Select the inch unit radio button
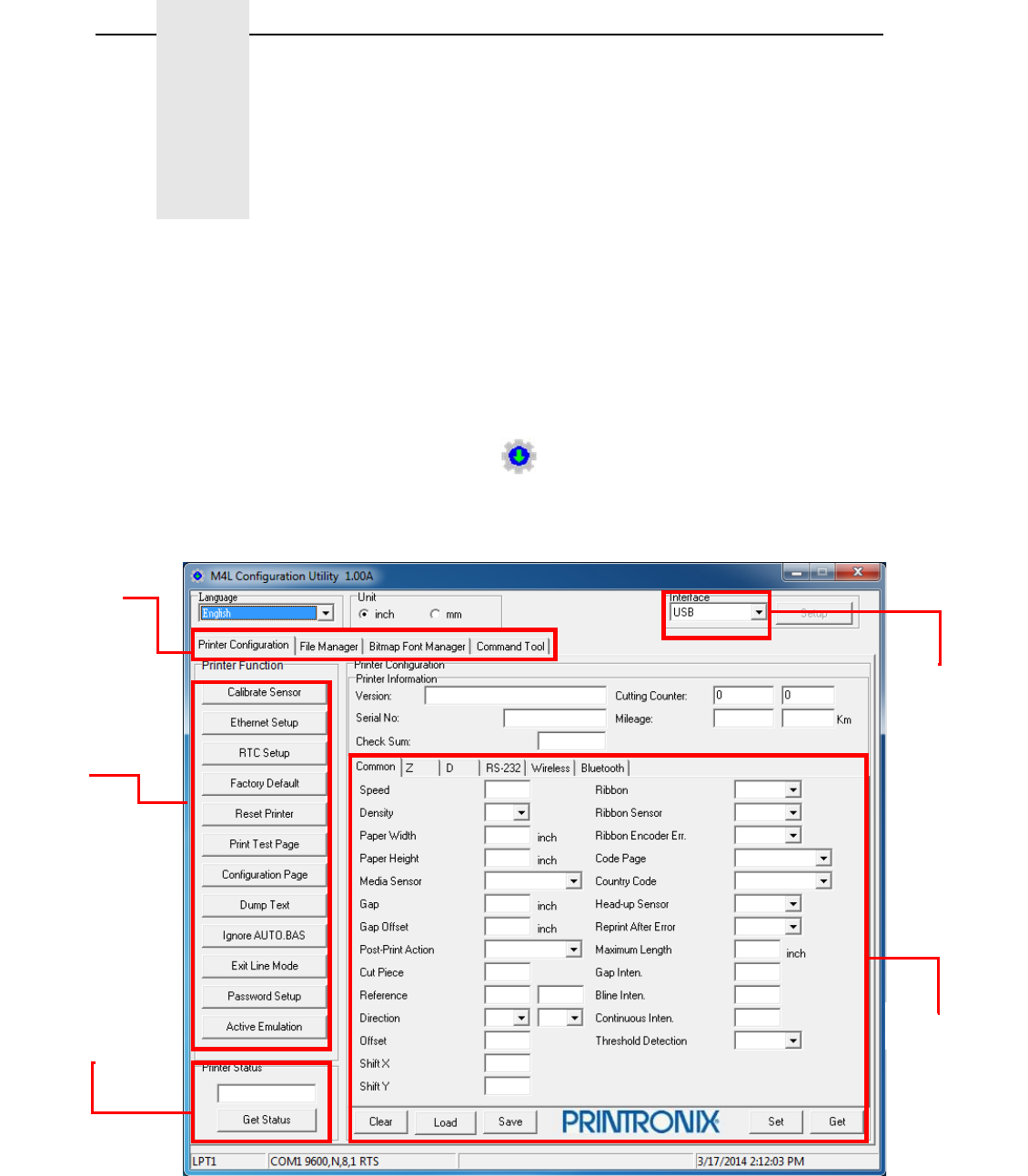1028x1176 pixels. point(364,615)
